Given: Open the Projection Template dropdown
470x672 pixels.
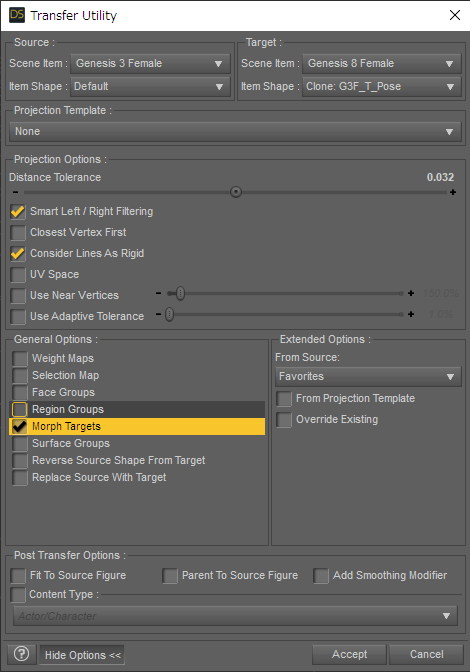Looking at the screenshot, I should click(x=235, y=132).
